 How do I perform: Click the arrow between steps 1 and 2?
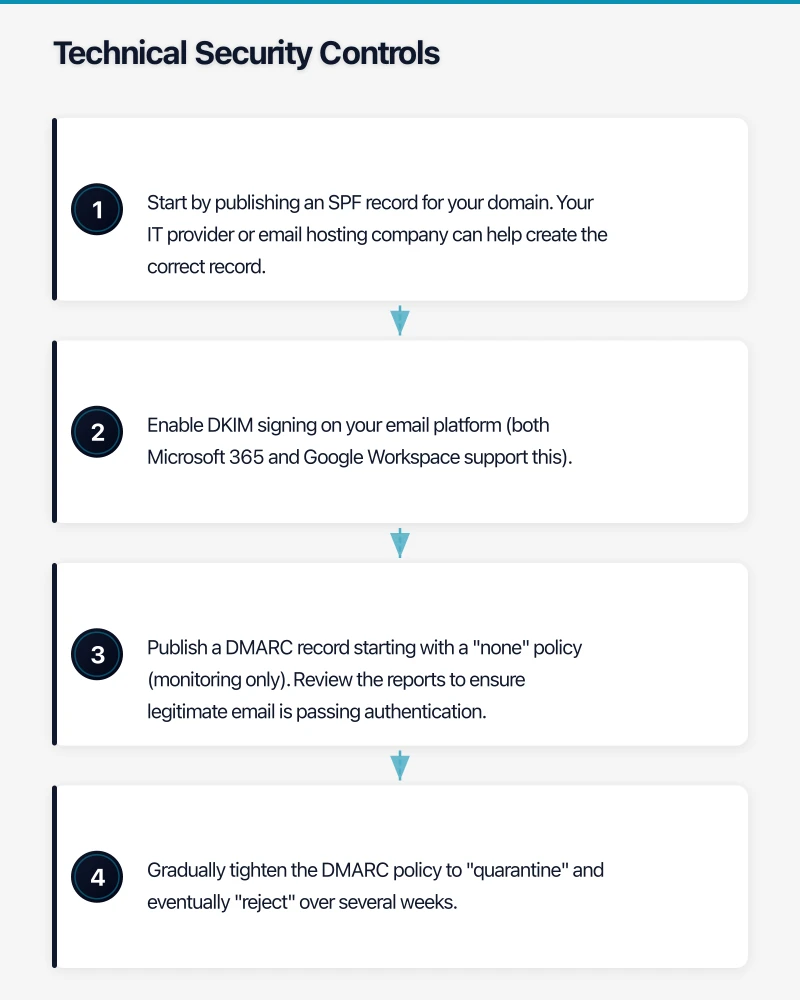pos(400,321)
